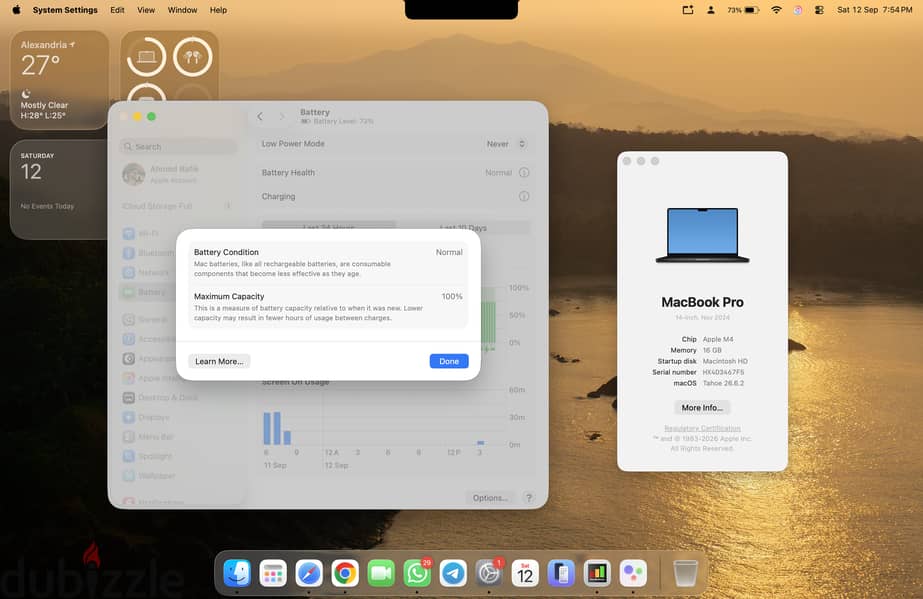Click the help question mark button
The image size is (923, 599).
tap(529, 498)
